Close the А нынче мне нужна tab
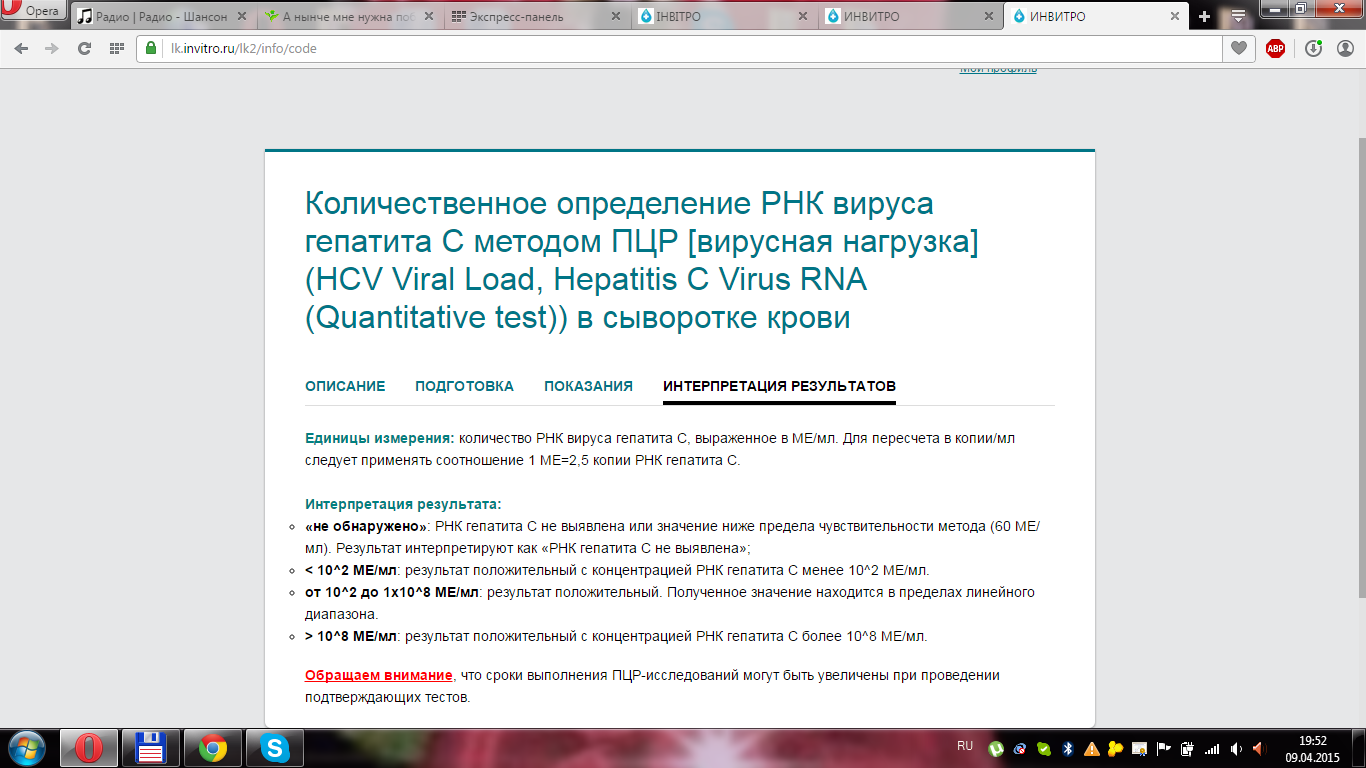Screen dimensions: 1366x768 click(431, 17)
